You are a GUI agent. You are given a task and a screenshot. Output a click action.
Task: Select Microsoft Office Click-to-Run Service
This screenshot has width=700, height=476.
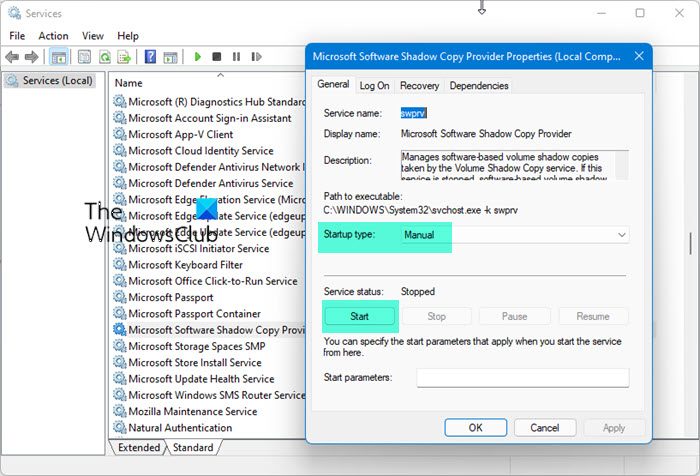click(x=208, y=281)
